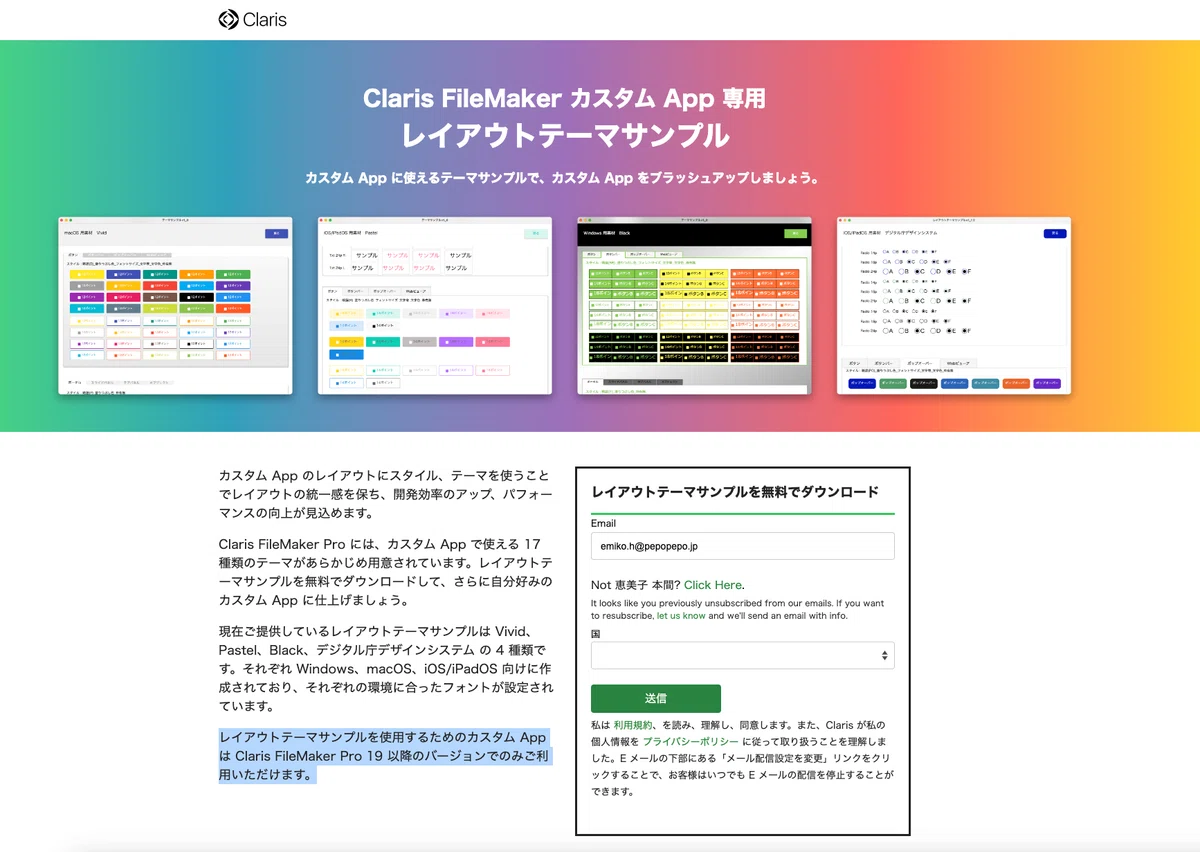The image size is (1200, 852).
Task: Click the Email field label
Action: click(x=603, y=523)
